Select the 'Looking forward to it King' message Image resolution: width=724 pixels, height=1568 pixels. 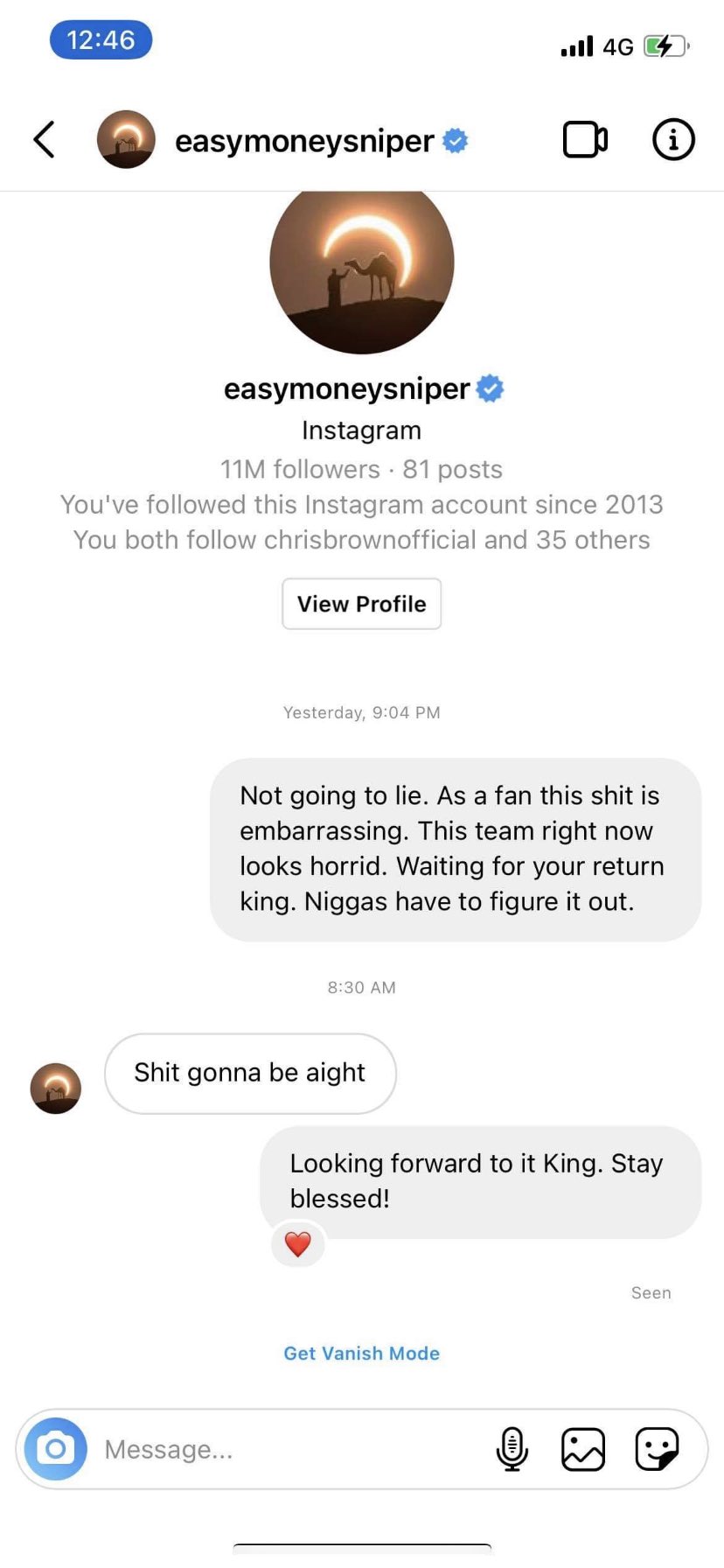(481, 1181)
